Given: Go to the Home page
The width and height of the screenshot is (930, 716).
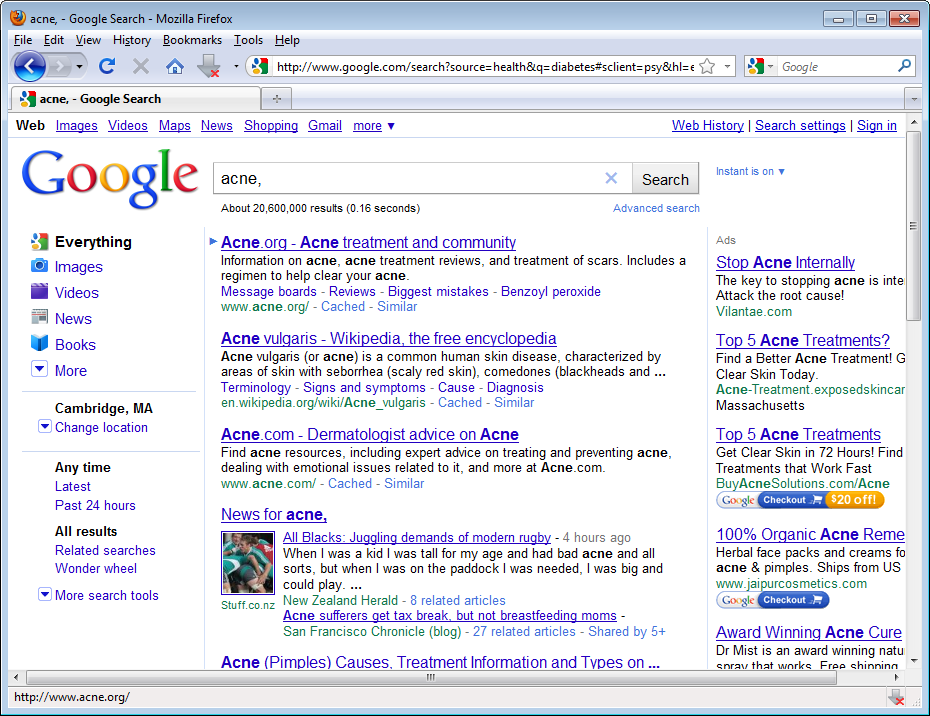Looking at the screenshot, I should point(174,66).
